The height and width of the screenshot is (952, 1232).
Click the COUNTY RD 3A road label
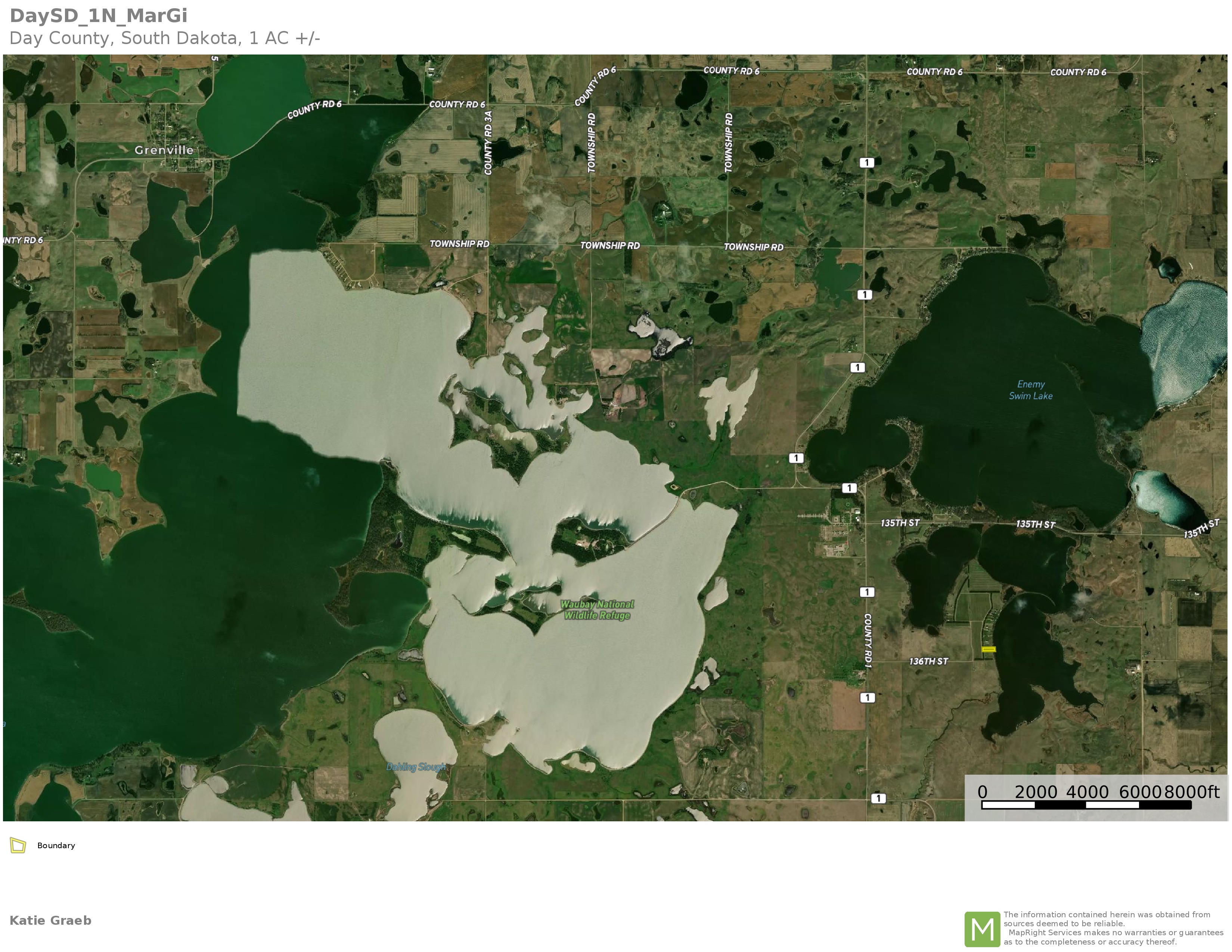488,143
